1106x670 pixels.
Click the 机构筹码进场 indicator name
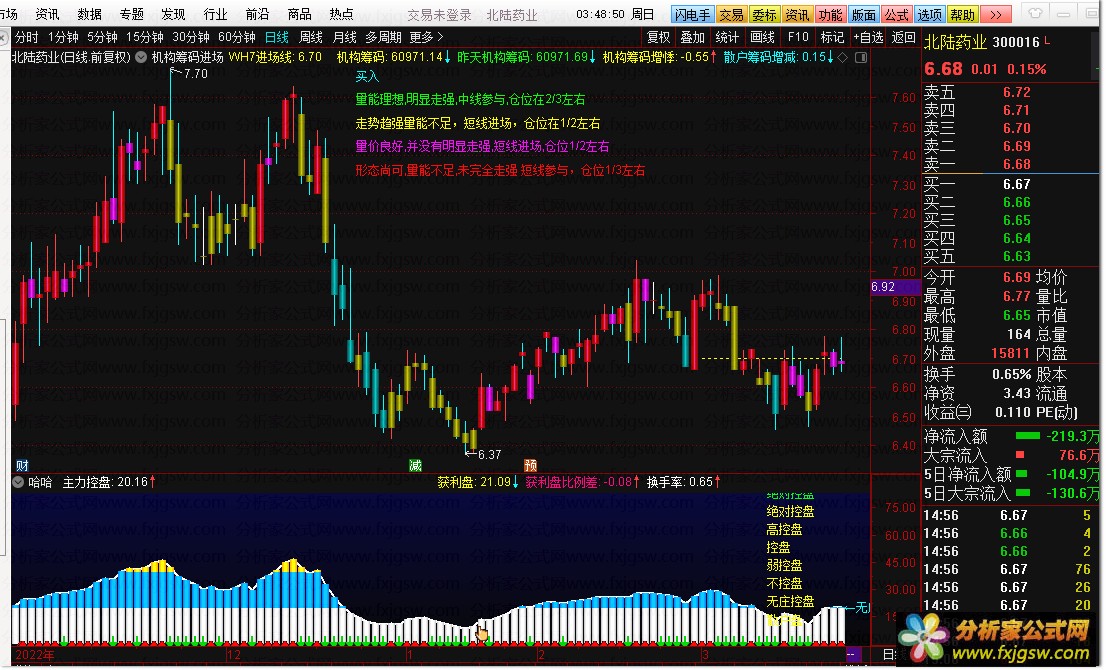[188, 57]
